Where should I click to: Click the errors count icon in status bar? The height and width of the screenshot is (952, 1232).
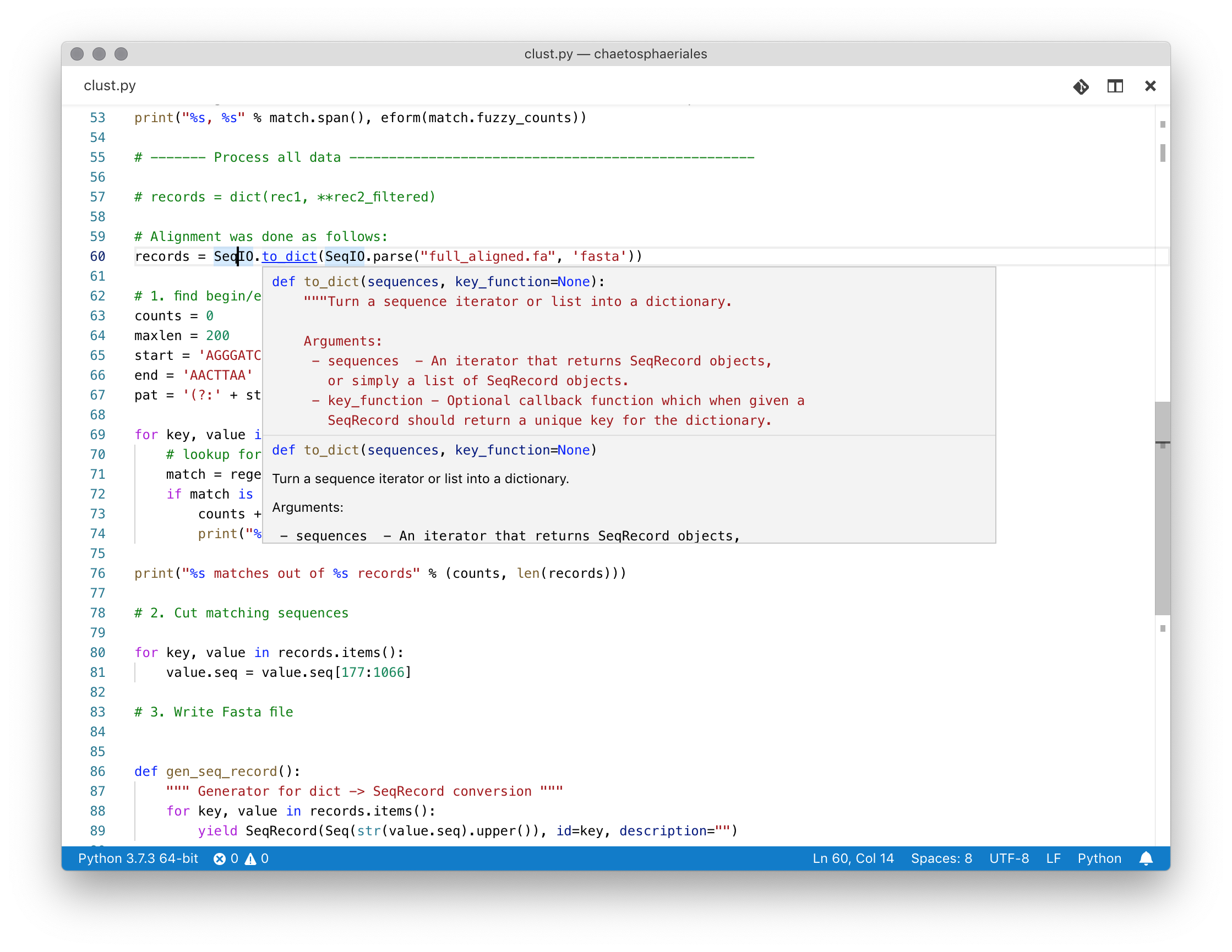(x=220, y=858)
